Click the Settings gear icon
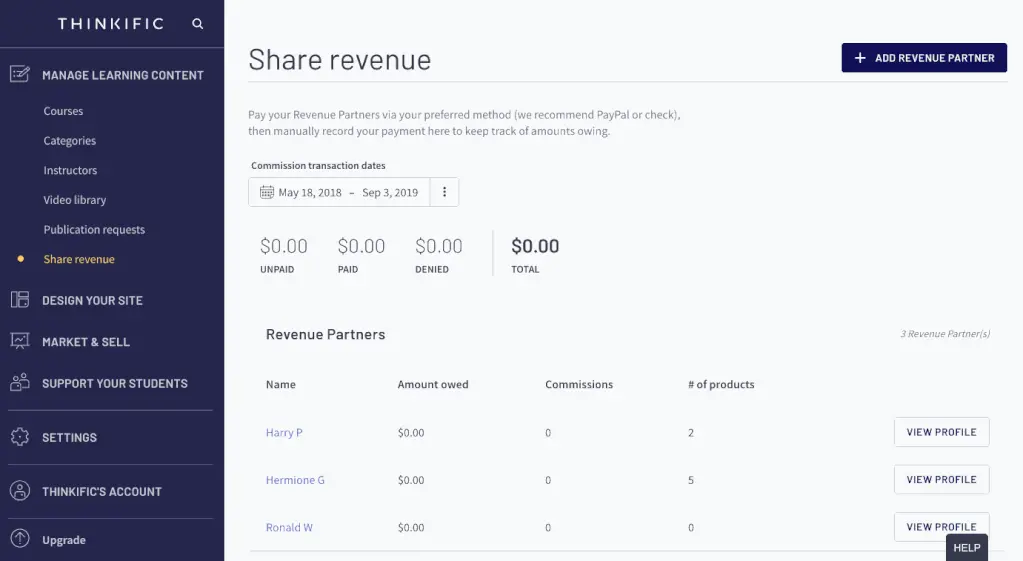The image size is (1023, 561). [x=19, y=437]
